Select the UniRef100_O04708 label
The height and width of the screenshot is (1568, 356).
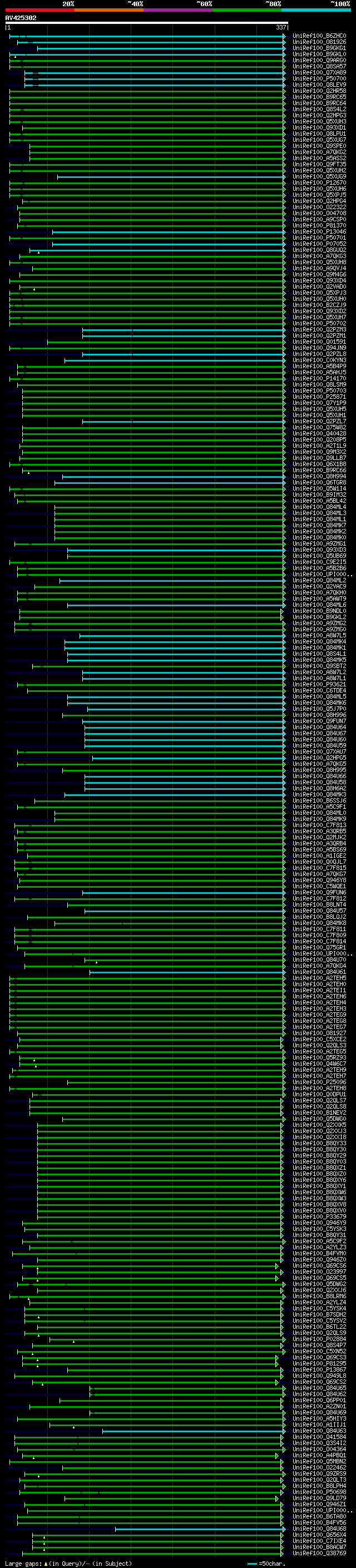pos(319,213)
